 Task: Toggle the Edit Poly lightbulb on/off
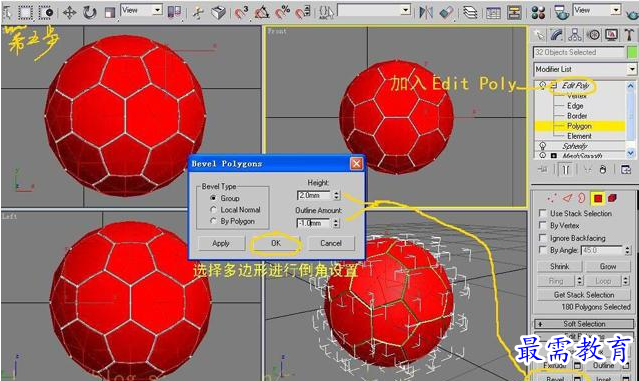point(542,85)
